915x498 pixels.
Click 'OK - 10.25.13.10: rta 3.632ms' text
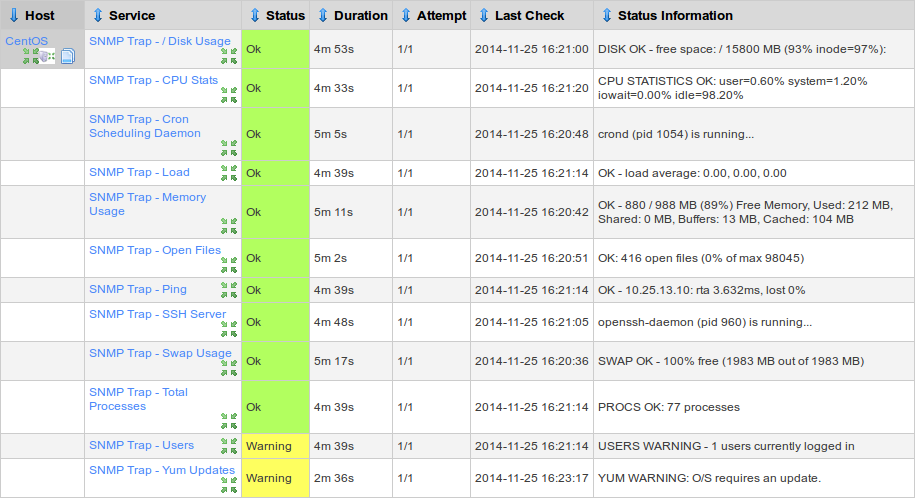[x=701, y=290]
